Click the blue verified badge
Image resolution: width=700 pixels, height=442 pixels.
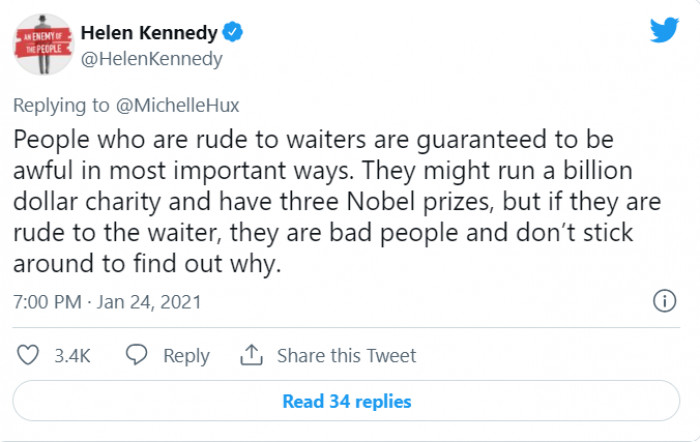pyautogui.click(x=232, y=33)
